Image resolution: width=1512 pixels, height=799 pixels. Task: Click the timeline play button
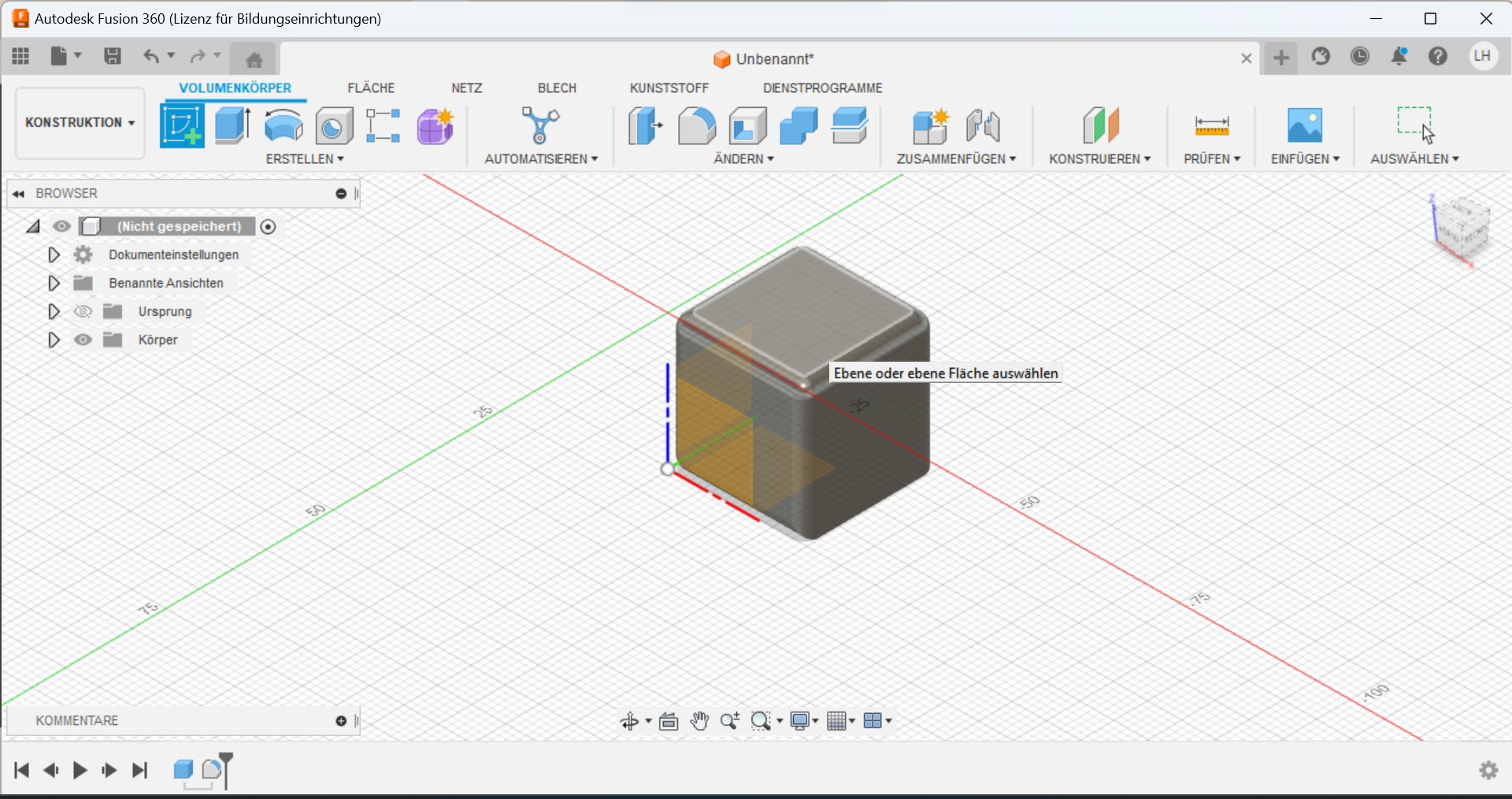[80, 770]
